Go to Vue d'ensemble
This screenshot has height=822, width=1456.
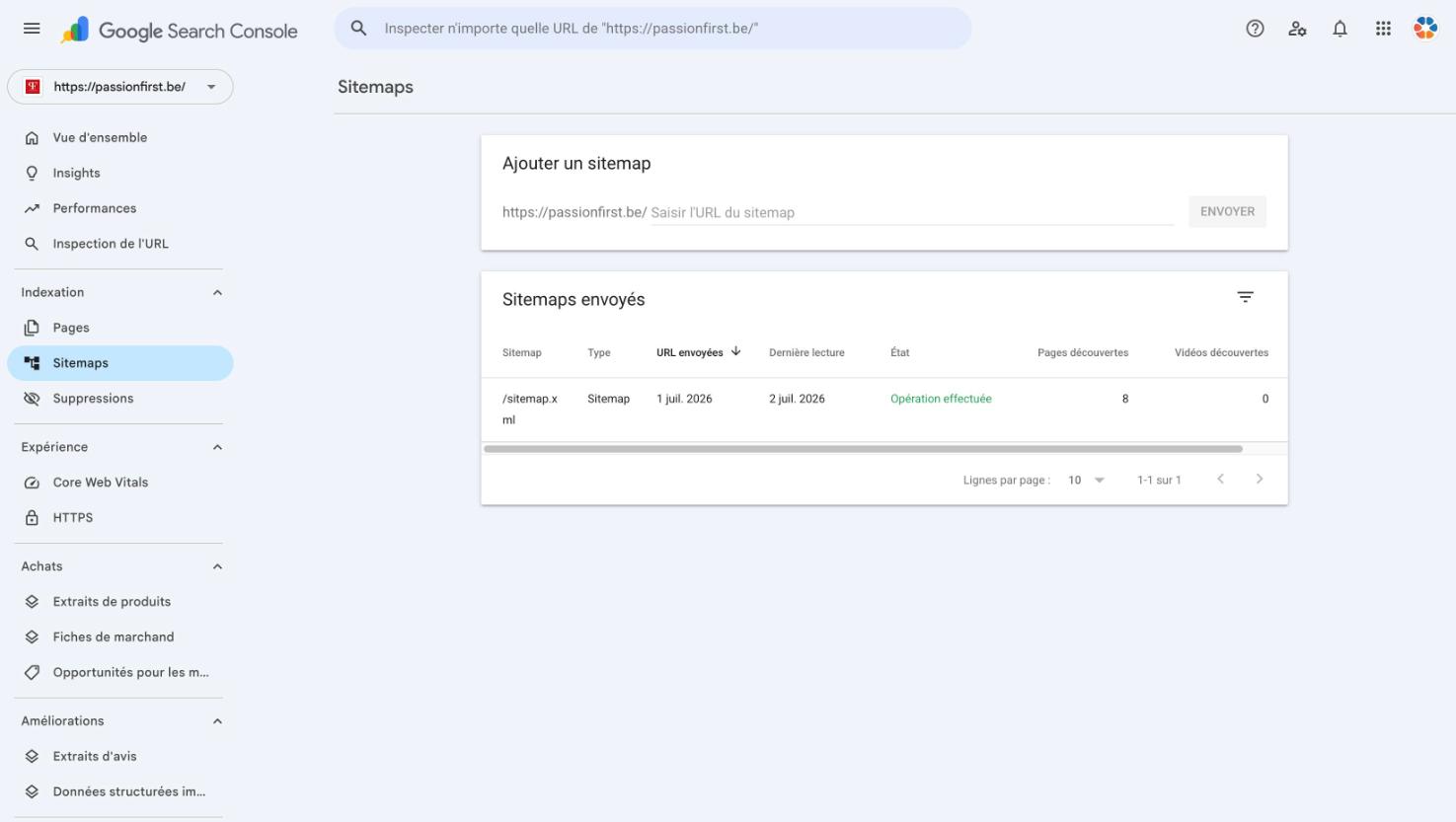[120, 138]
